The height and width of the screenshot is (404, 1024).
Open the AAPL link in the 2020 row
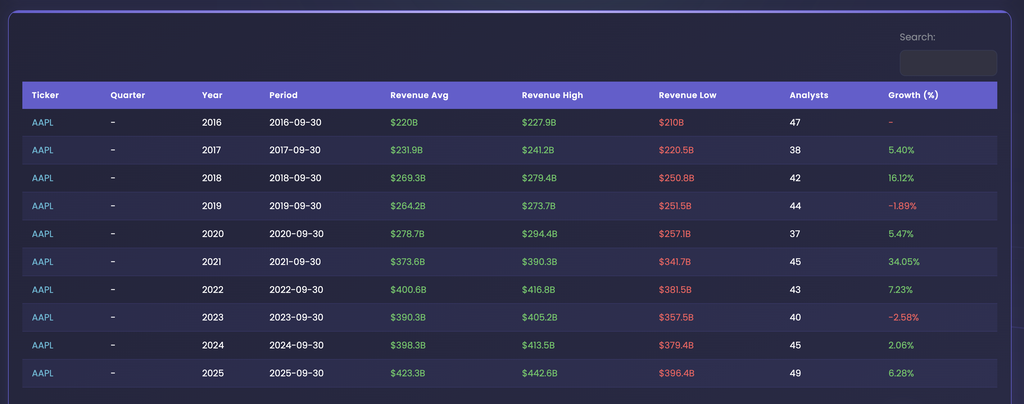click(x=42, y=234)
